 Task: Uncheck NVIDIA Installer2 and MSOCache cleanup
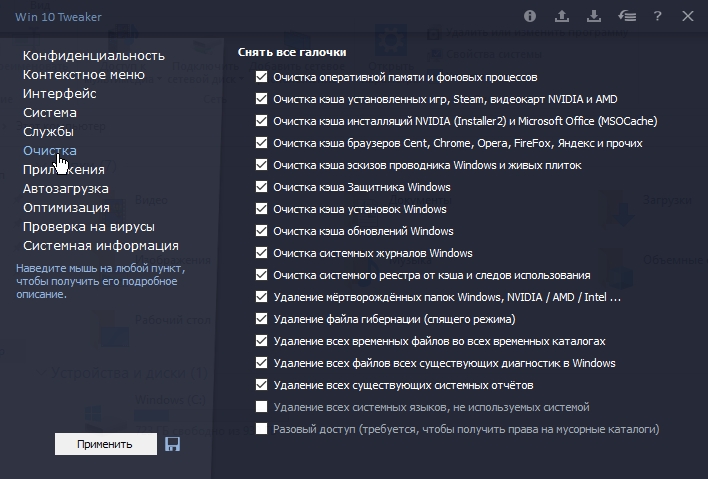tap(261, 121)
